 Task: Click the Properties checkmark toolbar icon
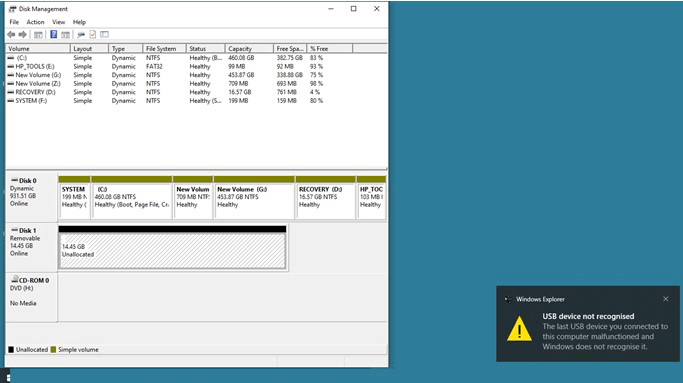click(92, 34)
